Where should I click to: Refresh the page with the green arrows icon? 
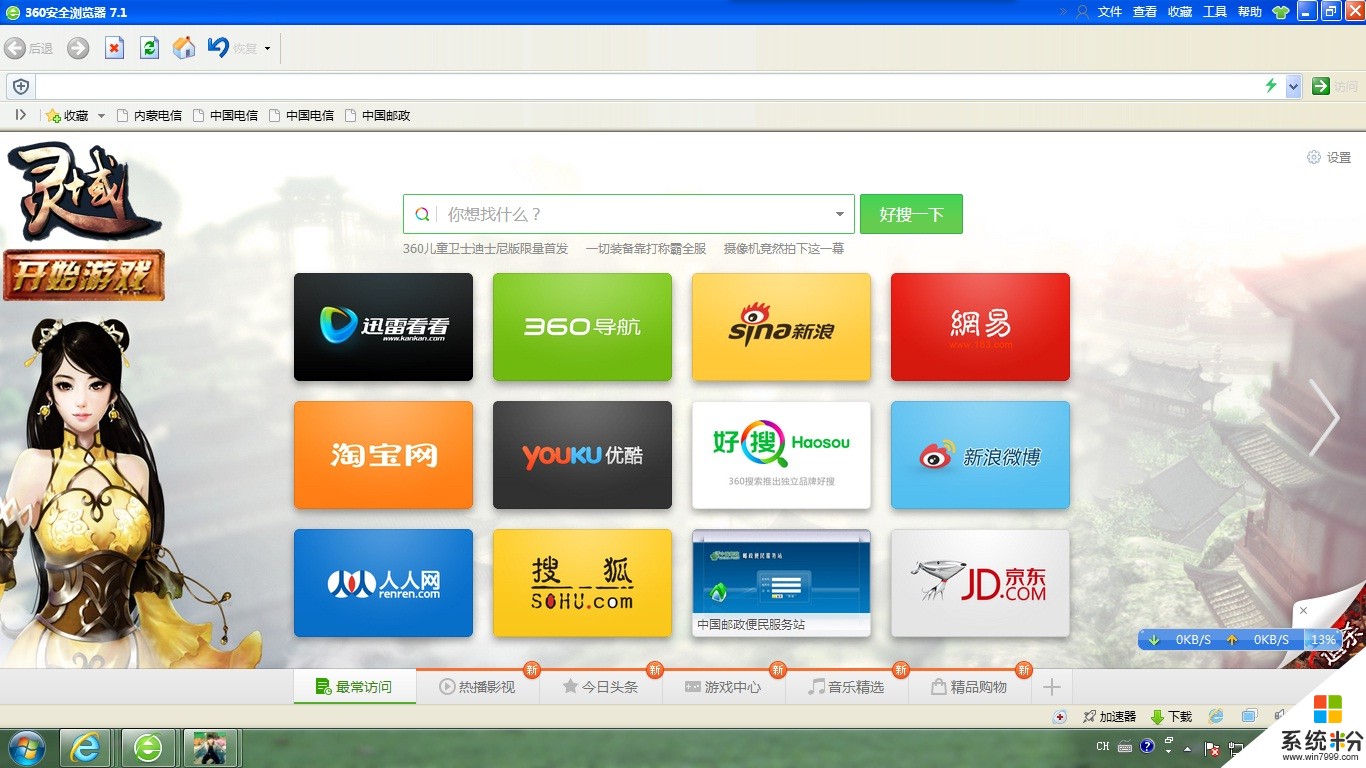pyautogui.click(x=149, y=48)
